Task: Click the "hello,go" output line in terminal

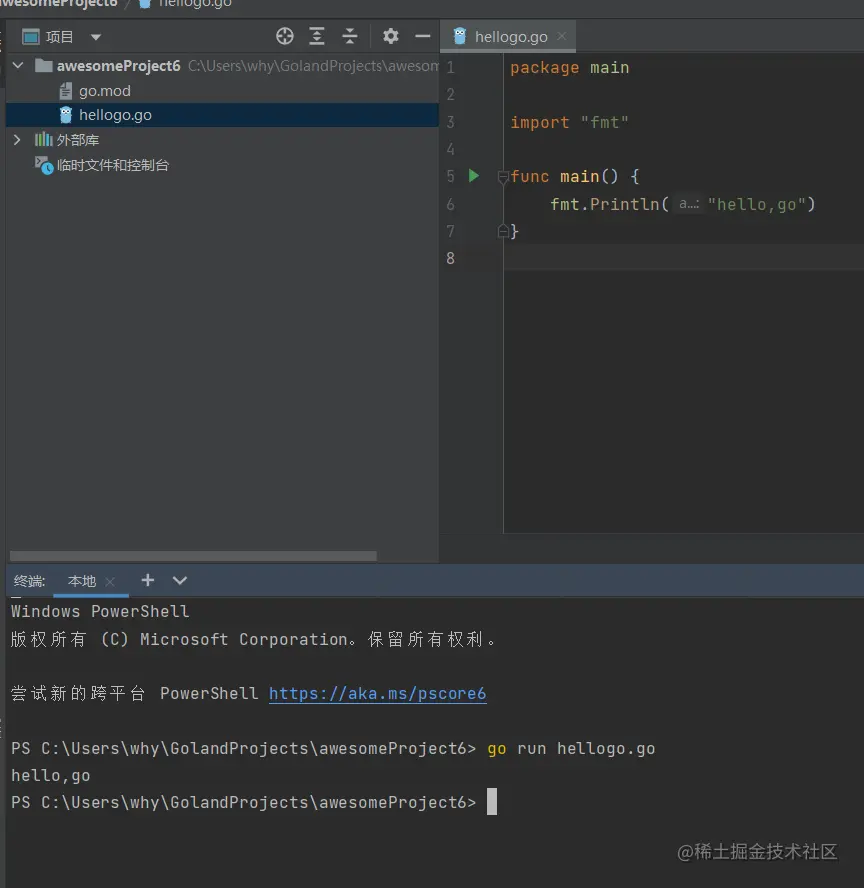Action: click(x=50, y=775)
